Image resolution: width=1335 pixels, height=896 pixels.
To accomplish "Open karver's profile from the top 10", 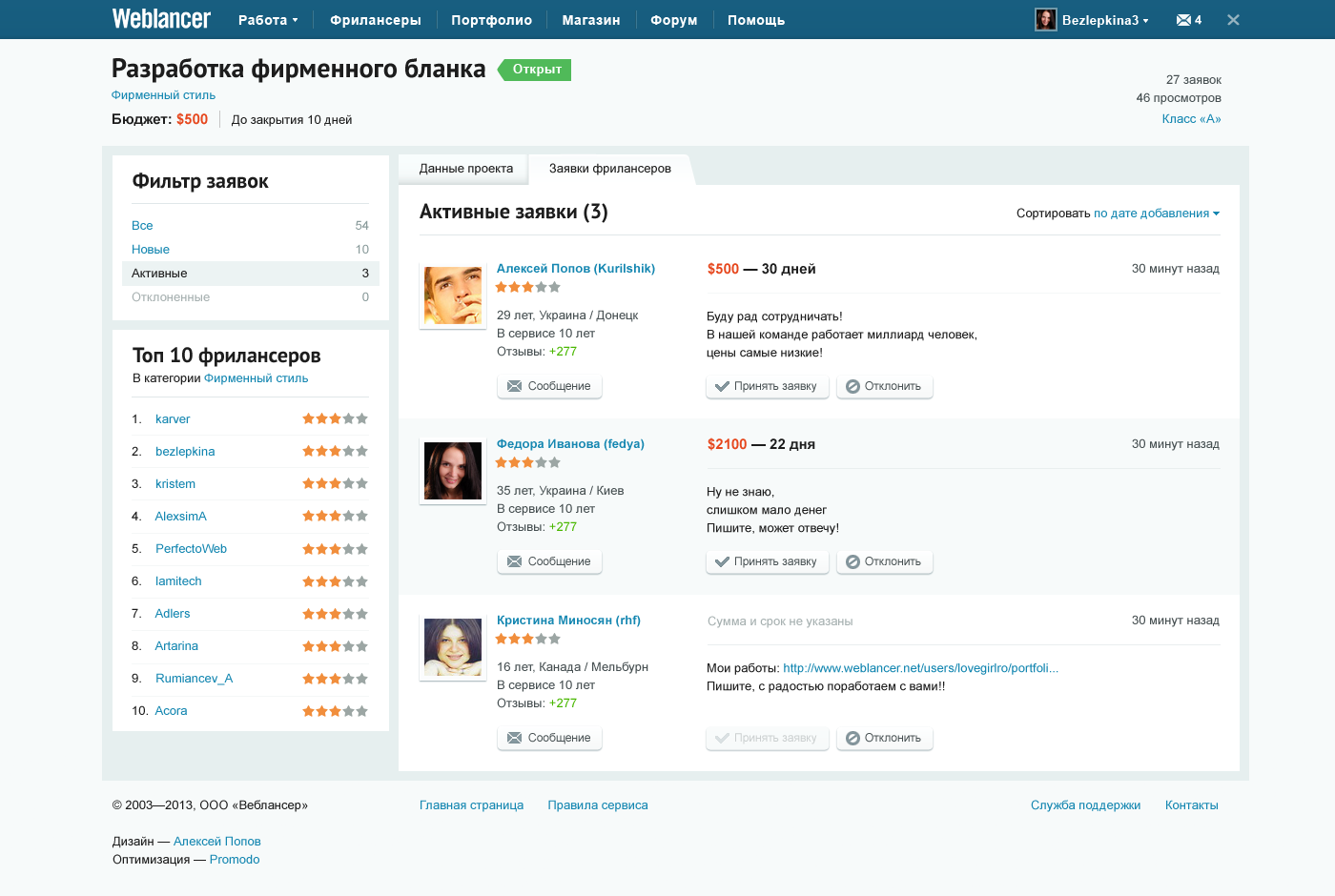I will pos(173,419).
